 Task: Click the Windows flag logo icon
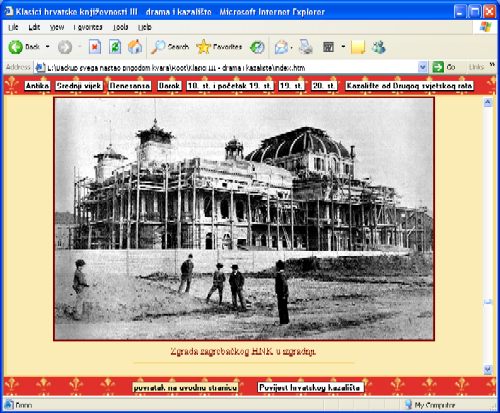click(486, 27)
